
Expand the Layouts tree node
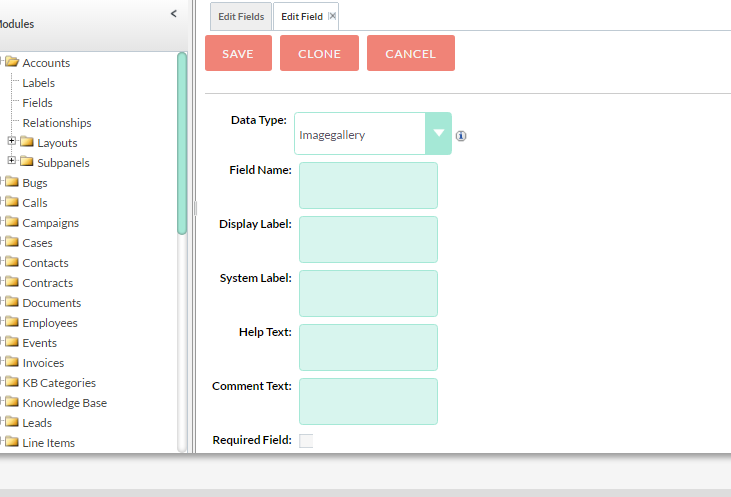12,140
